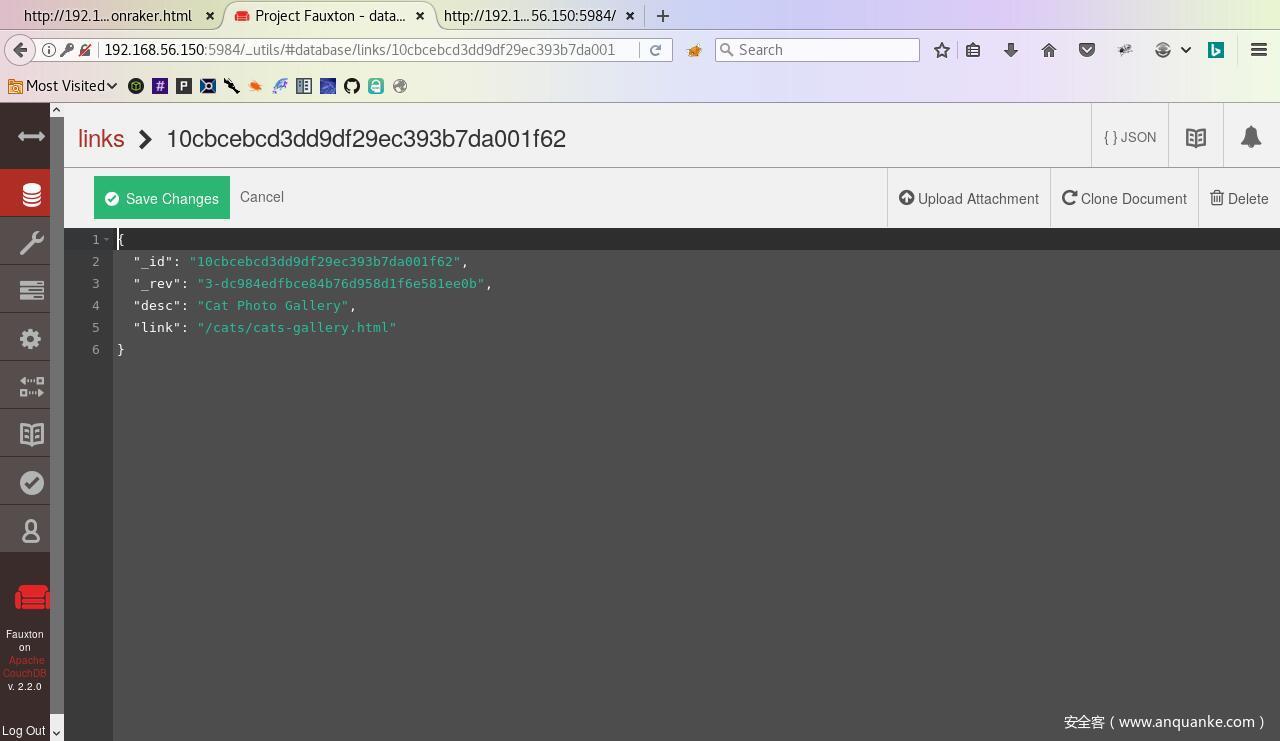Open the Configuration gear icon in sidebar
The height and width of the screenshot is (741, 1280).
click(x=31, y=339)
